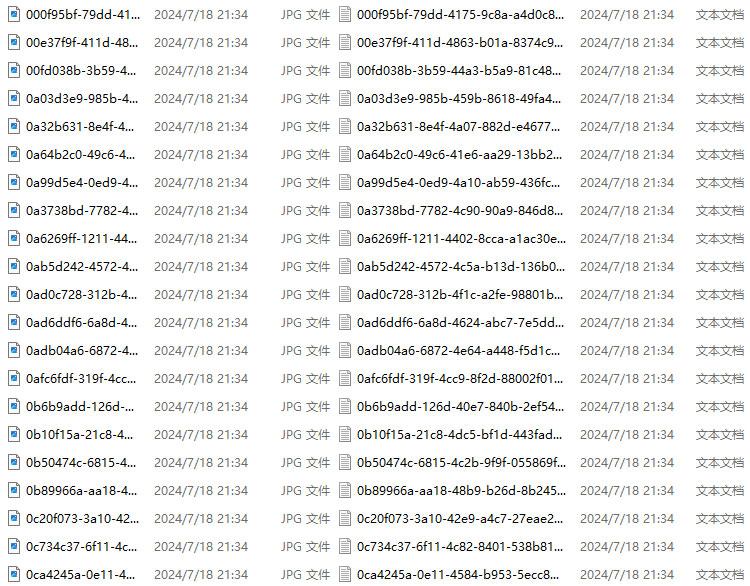Click the document icon for 0ad6ddf6-6a8d-4624-abc7
The image size is (750, 586).
345,322
